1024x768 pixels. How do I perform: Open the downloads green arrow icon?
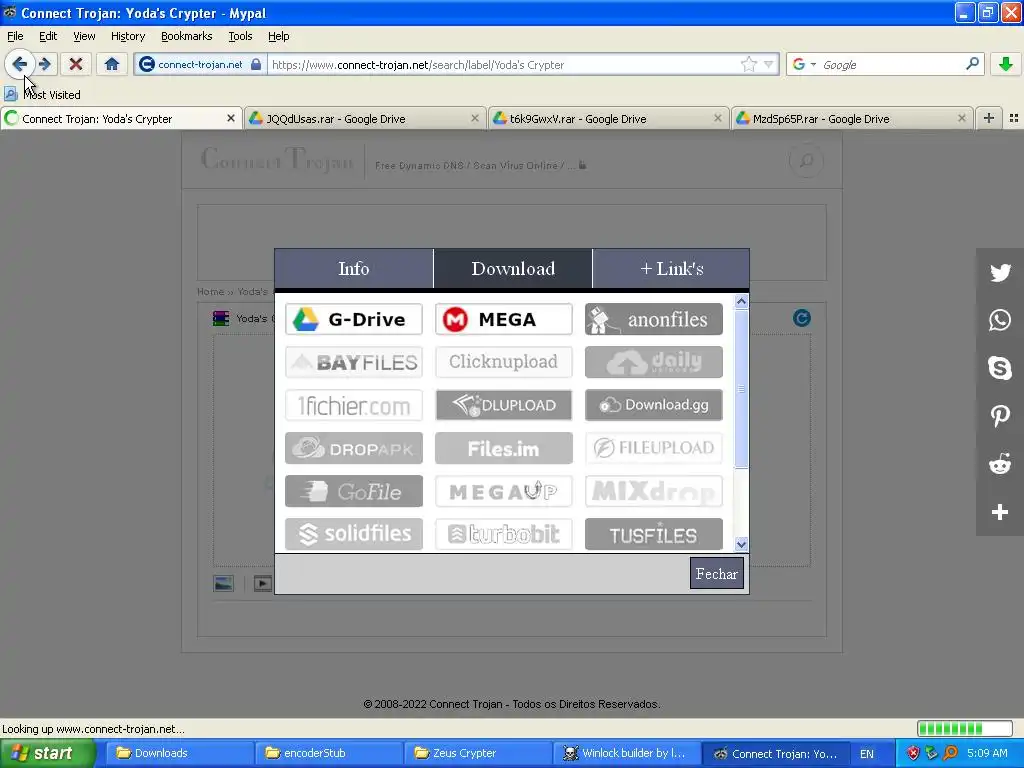pos(1006,64)
